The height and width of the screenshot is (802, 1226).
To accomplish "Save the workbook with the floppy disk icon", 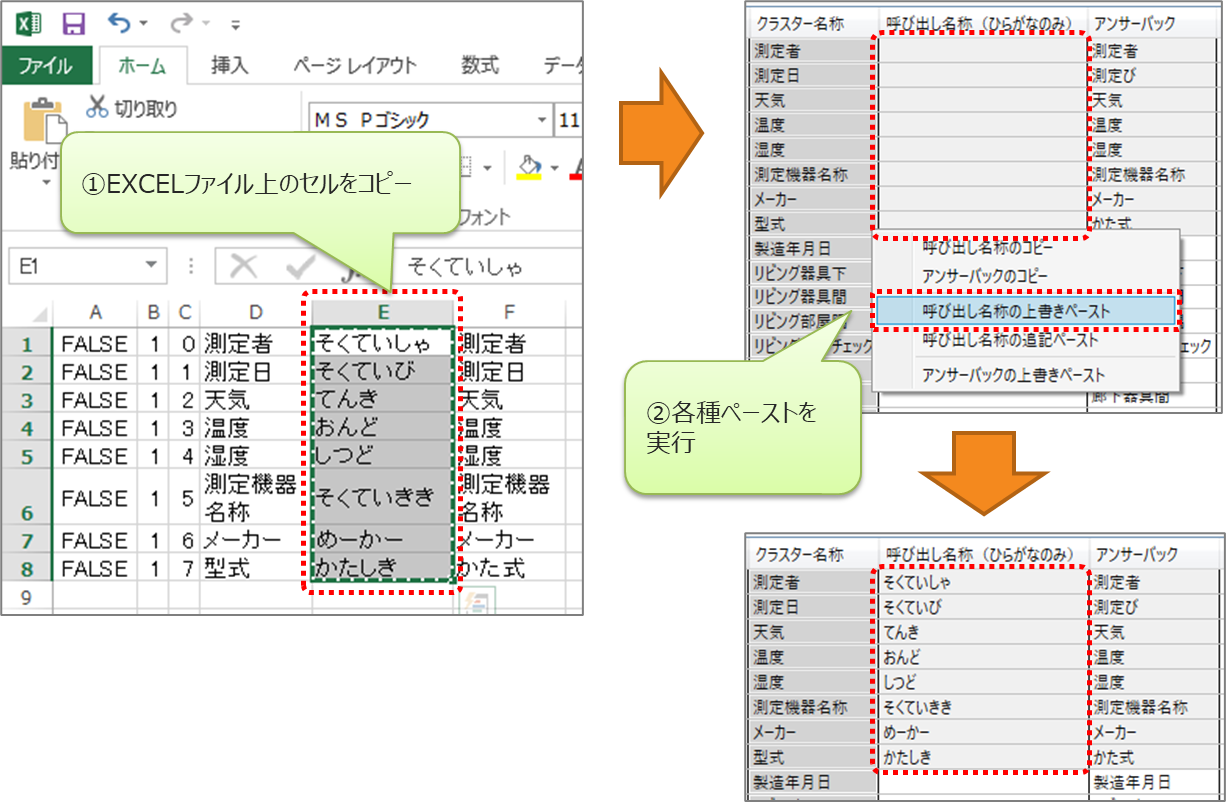I will (x=73, y=23).
